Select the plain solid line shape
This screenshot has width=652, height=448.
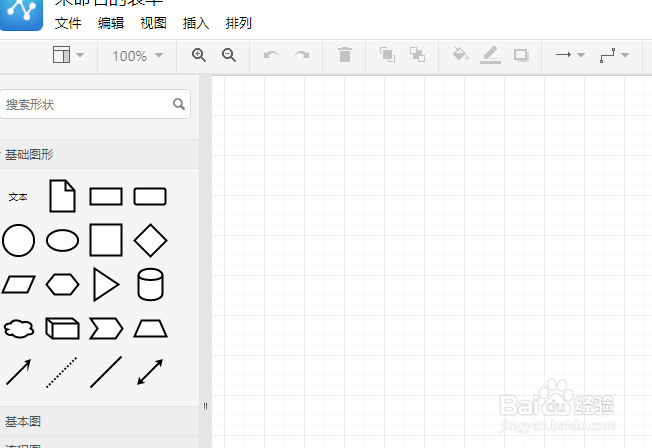coord(106,372)
